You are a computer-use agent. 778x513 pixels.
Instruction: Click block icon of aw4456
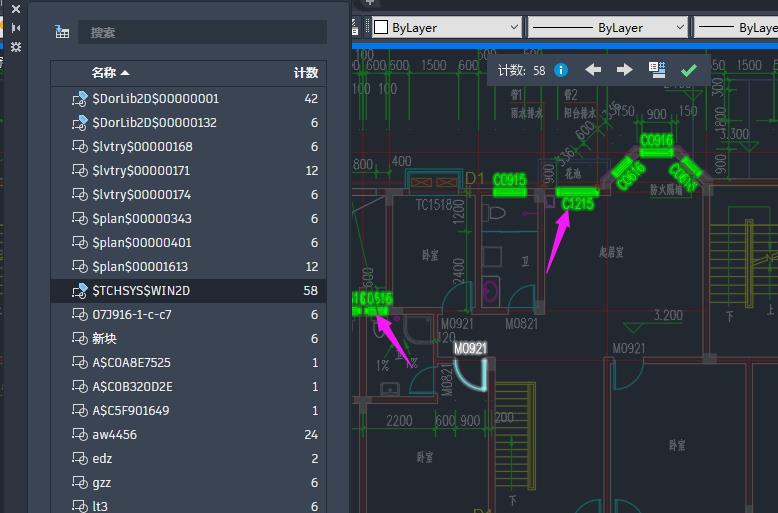point(80,434)
